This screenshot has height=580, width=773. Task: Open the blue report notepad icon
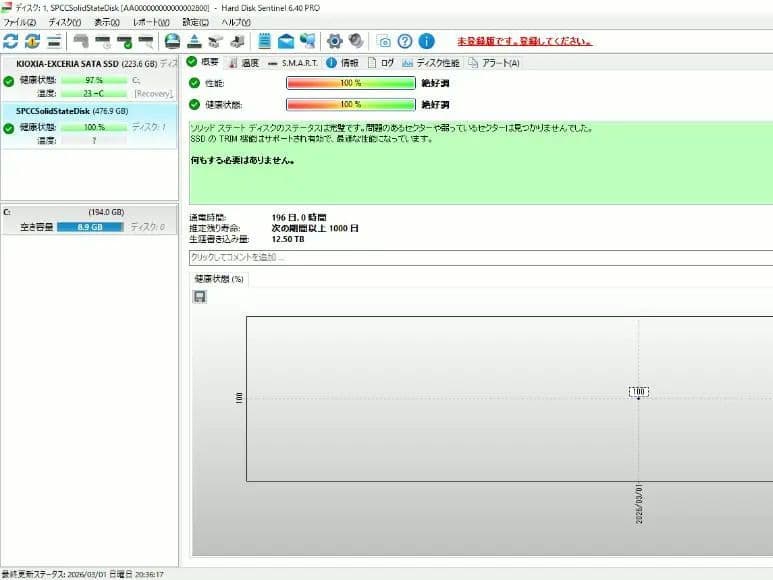click(x=264, y=41)
